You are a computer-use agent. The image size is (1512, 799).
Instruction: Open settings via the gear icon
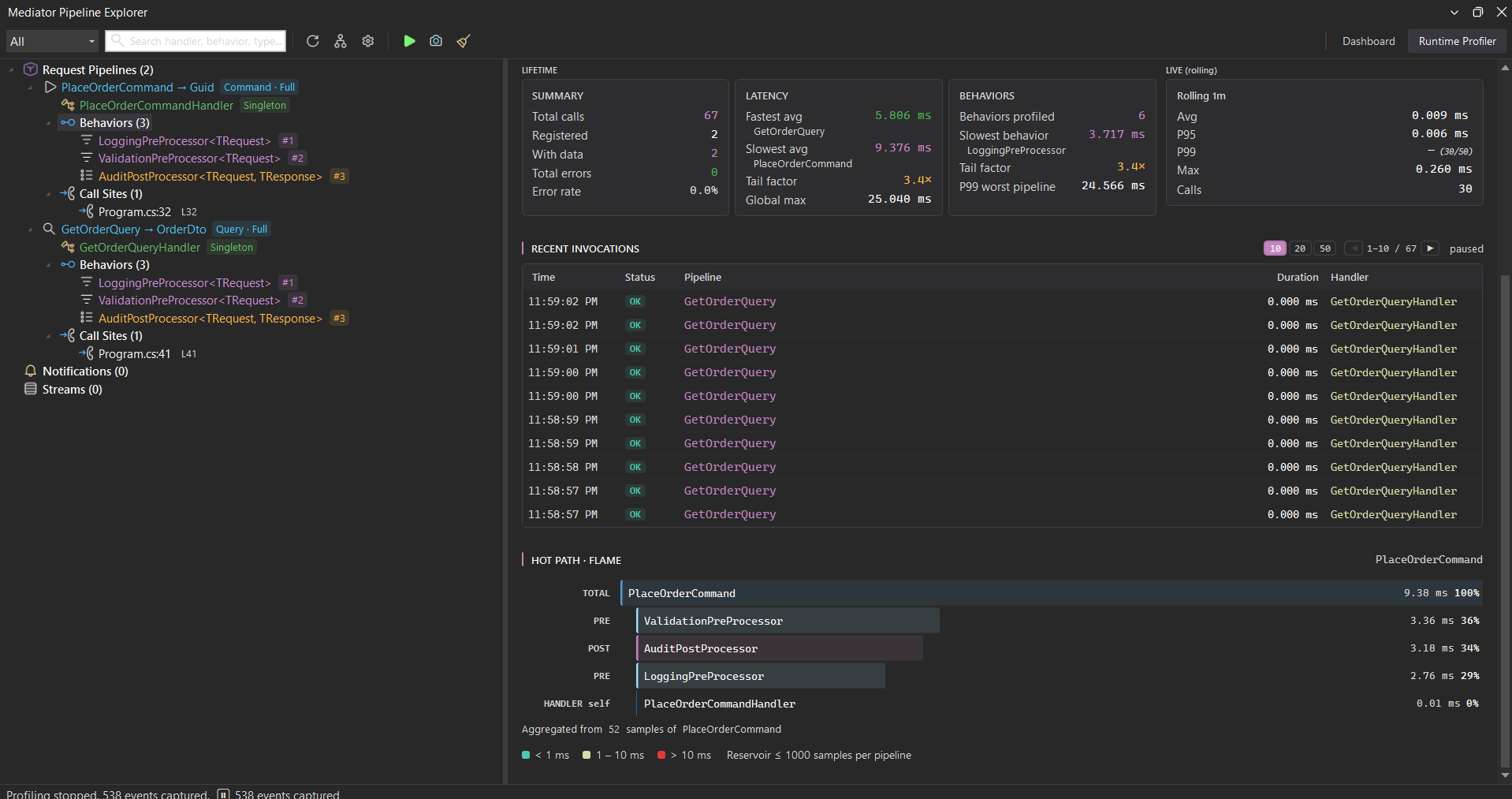[367, 41]
